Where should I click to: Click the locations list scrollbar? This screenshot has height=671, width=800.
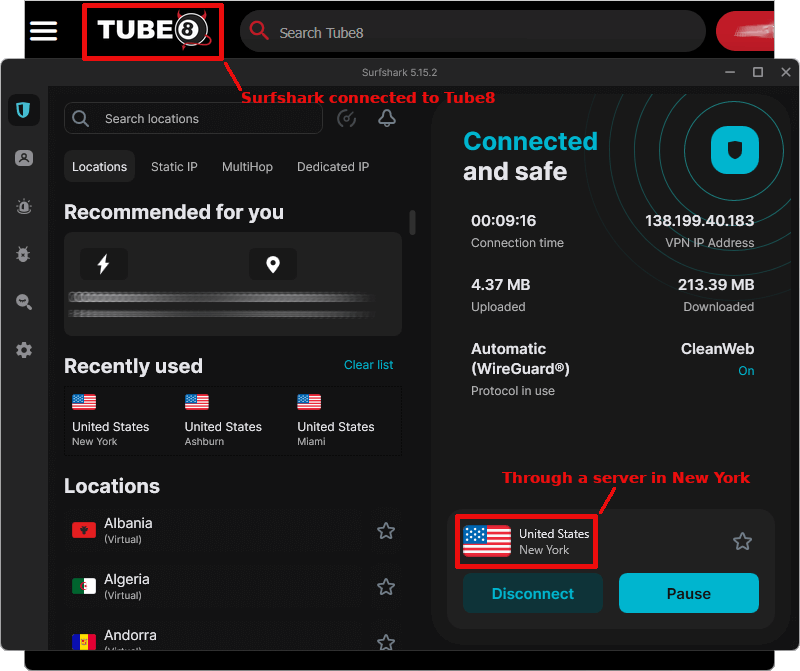point(412,222)
